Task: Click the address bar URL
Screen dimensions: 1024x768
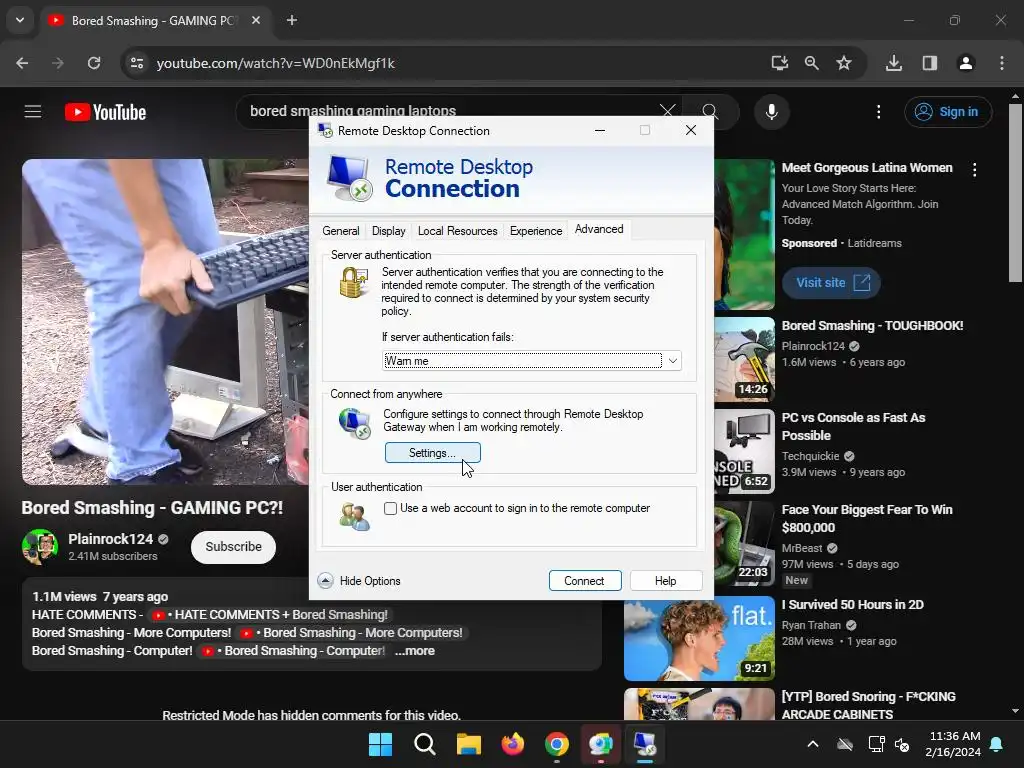Action: tap(276, 63)
